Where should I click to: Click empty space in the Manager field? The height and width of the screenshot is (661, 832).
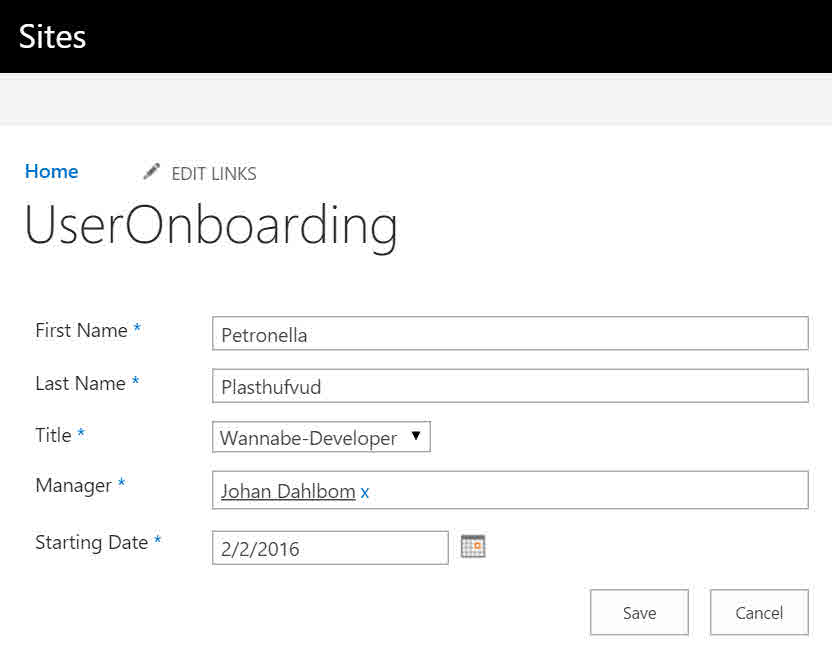pyautogui.click(x=590, y=490)
